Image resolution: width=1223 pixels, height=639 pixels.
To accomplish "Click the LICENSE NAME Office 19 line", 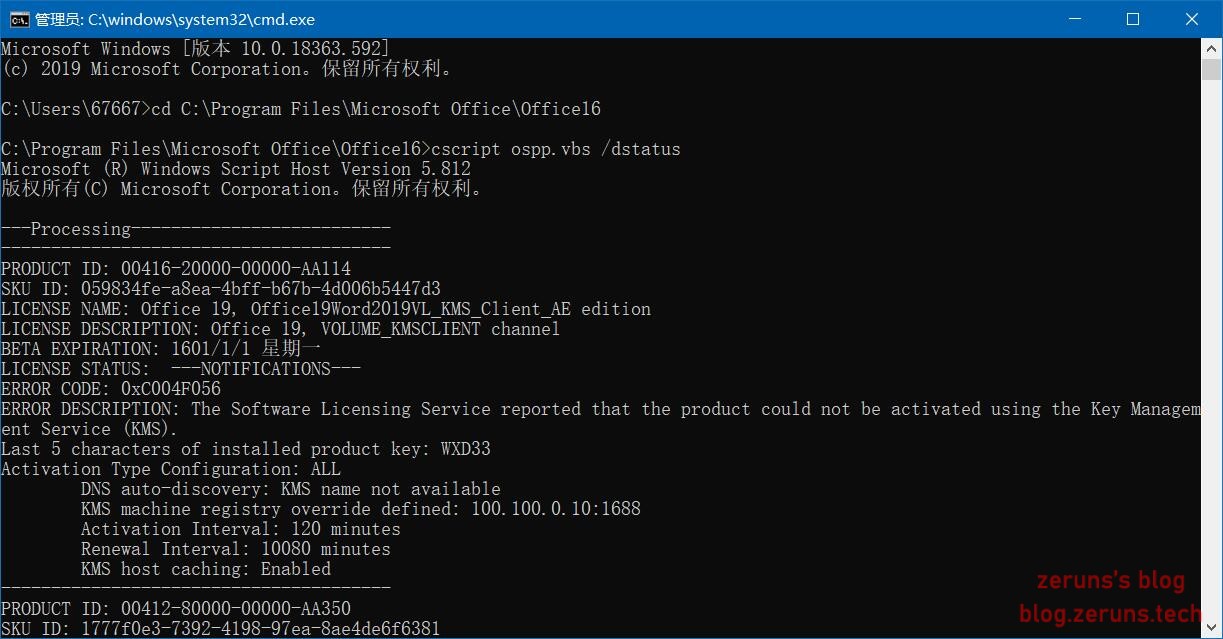I will (325, 309).
